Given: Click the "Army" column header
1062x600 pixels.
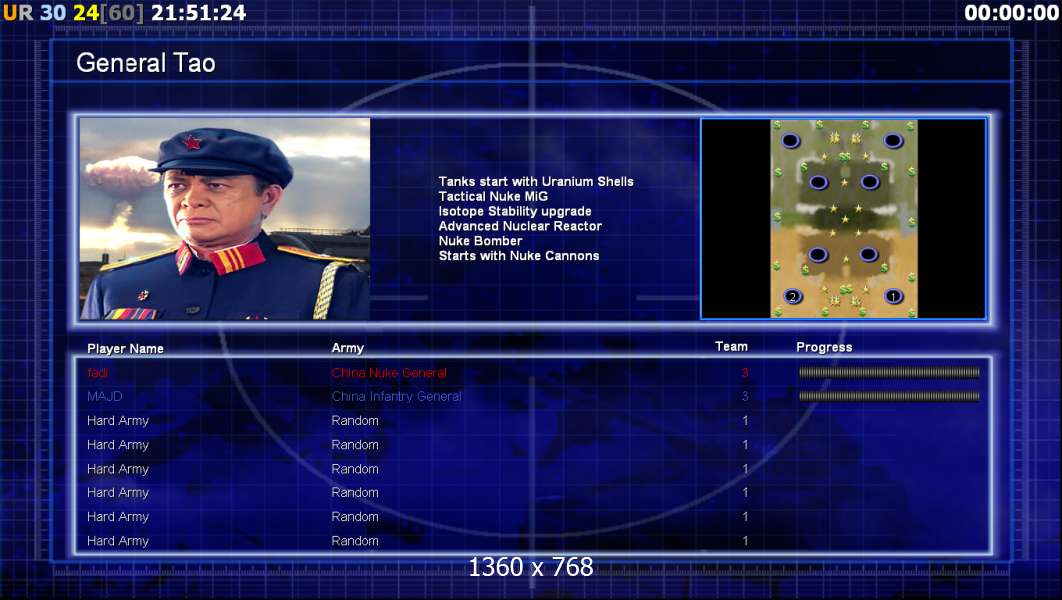Looking at the screenshot, I should (x=347, y=348).
